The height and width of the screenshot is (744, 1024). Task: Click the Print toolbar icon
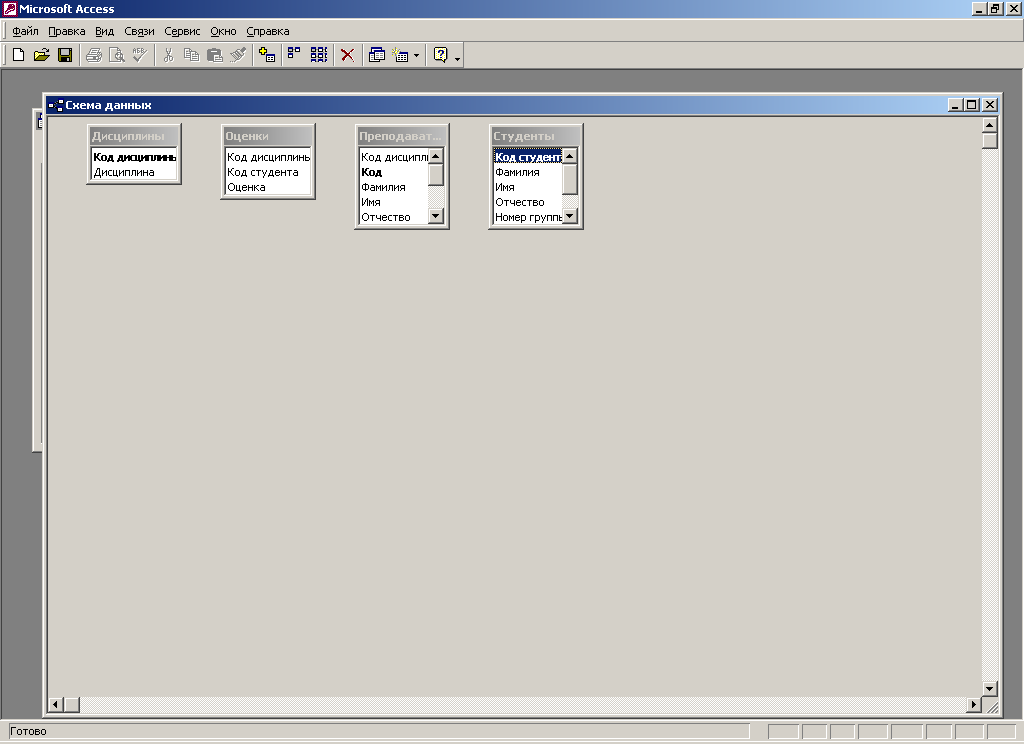(93, 55)
